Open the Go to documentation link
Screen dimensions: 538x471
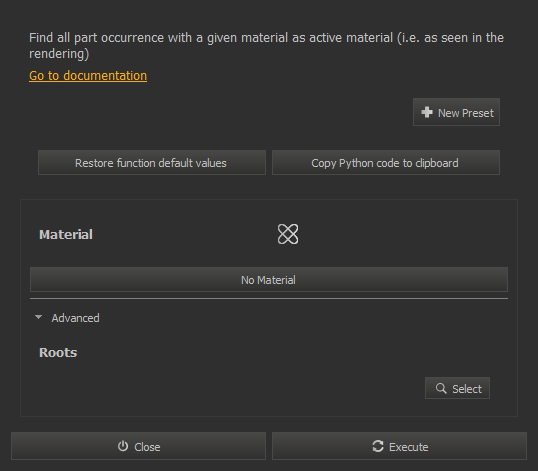click(x=88, y=75)
